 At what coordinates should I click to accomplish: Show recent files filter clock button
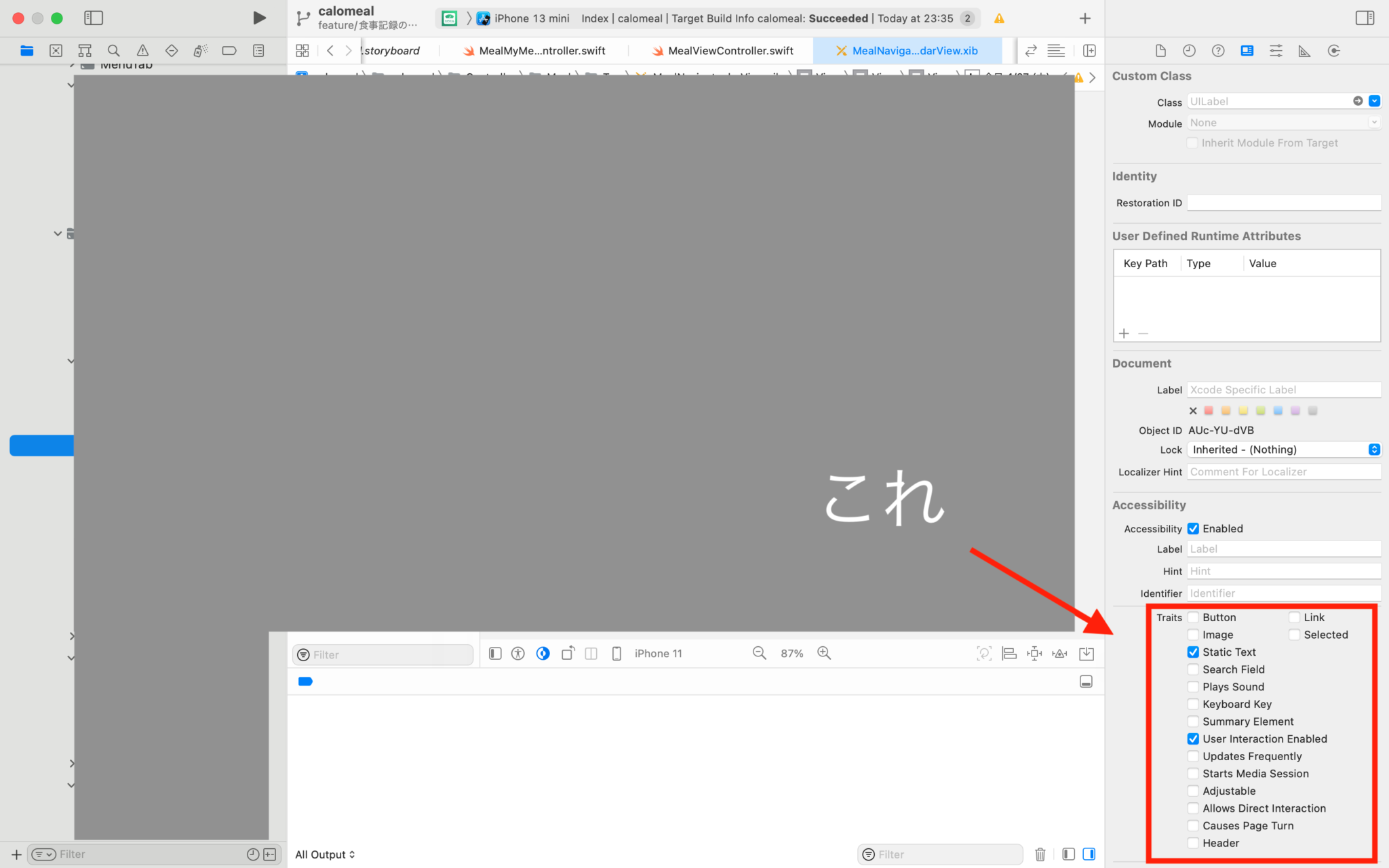coord(252,854)
